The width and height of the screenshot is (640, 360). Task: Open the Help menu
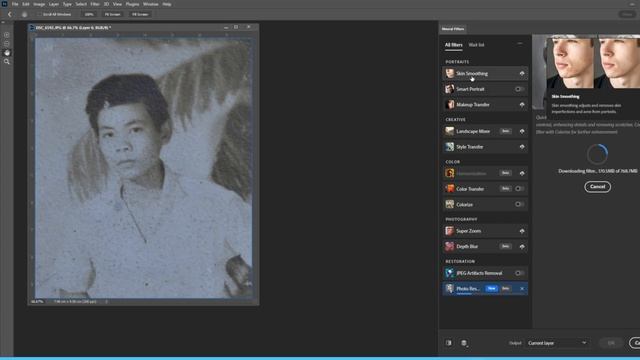(167, 4)
